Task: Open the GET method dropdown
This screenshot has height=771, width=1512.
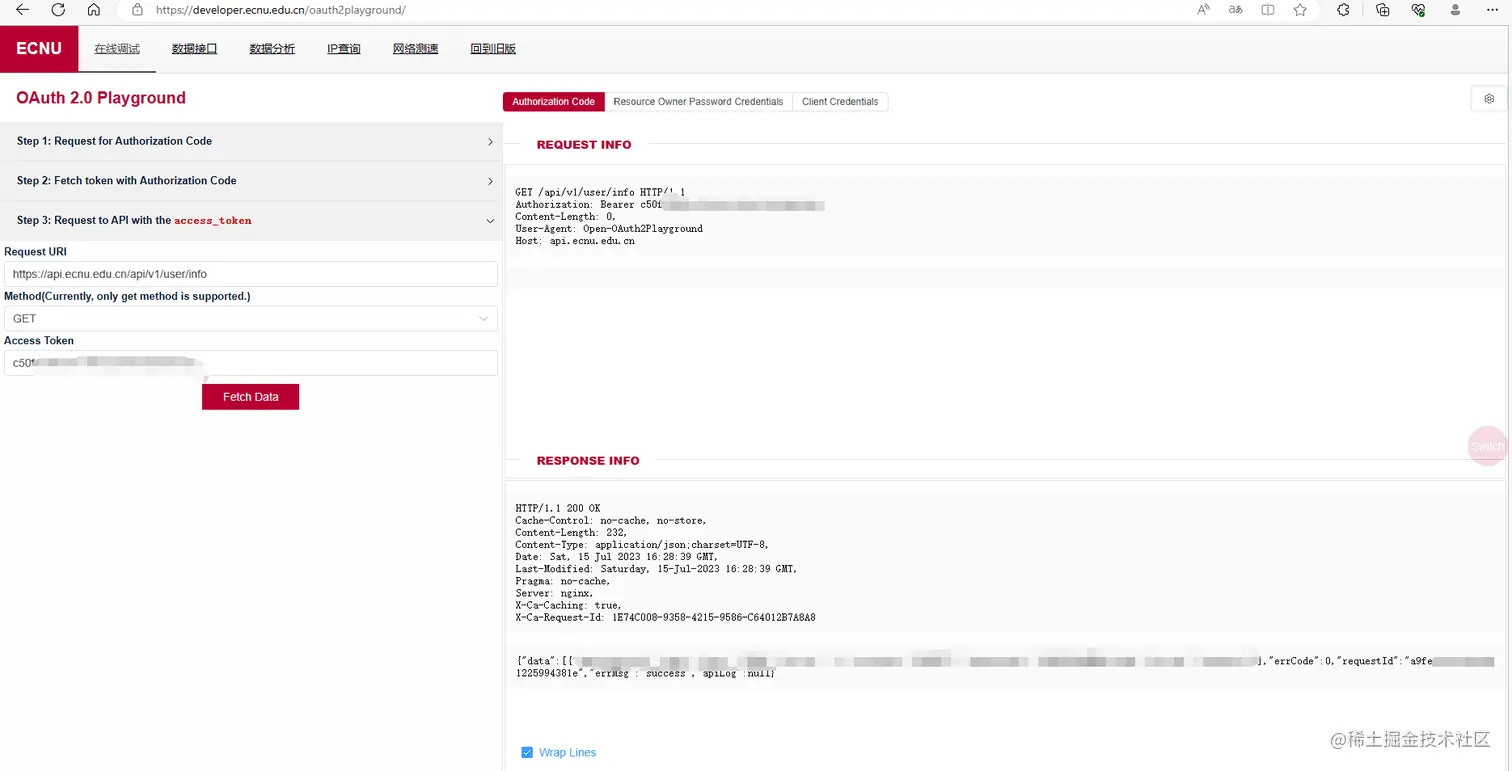Action: point(251,318)
